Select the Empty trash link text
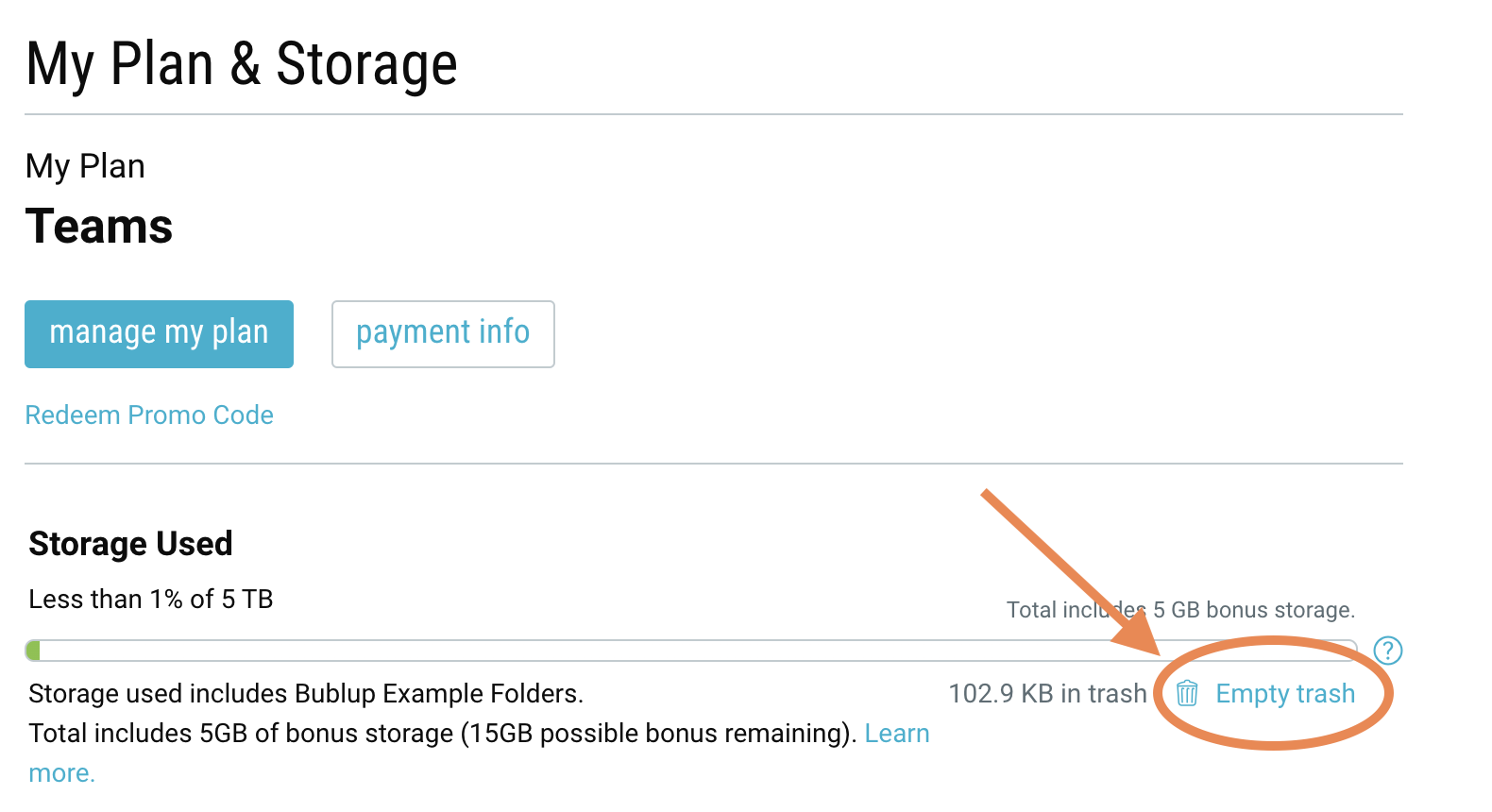This screenshot has height=812, width=1492. pos(1285,694)
